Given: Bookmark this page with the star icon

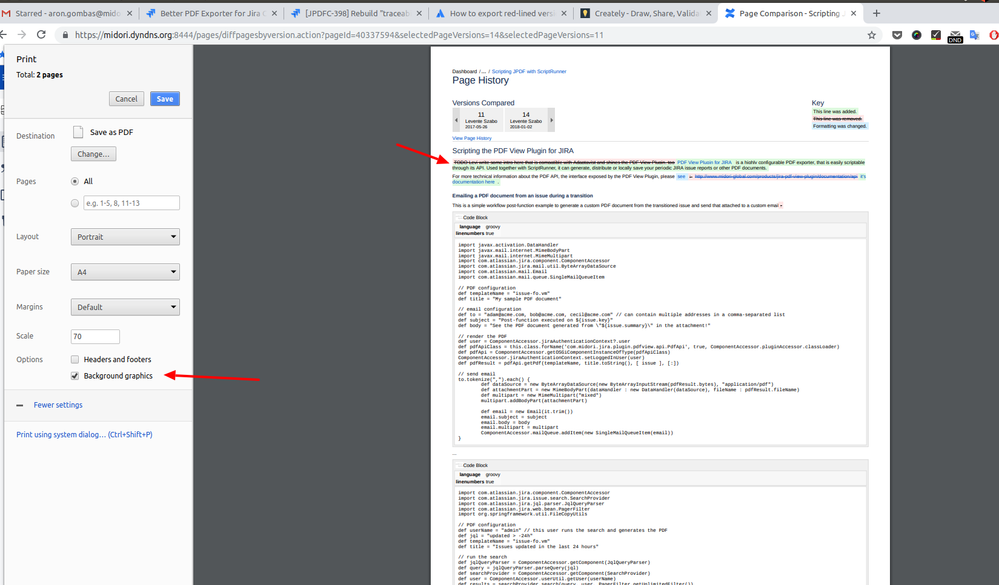Looking at the screenshot, I should coord(872,35).
